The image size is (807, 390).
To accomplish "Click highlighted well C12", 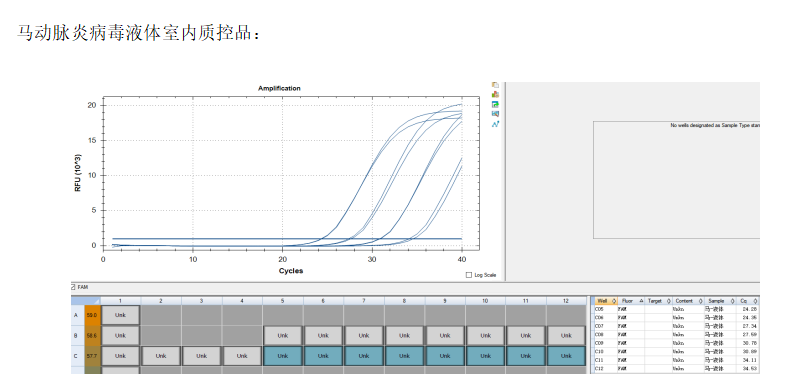I will click(x=566, y=356).
